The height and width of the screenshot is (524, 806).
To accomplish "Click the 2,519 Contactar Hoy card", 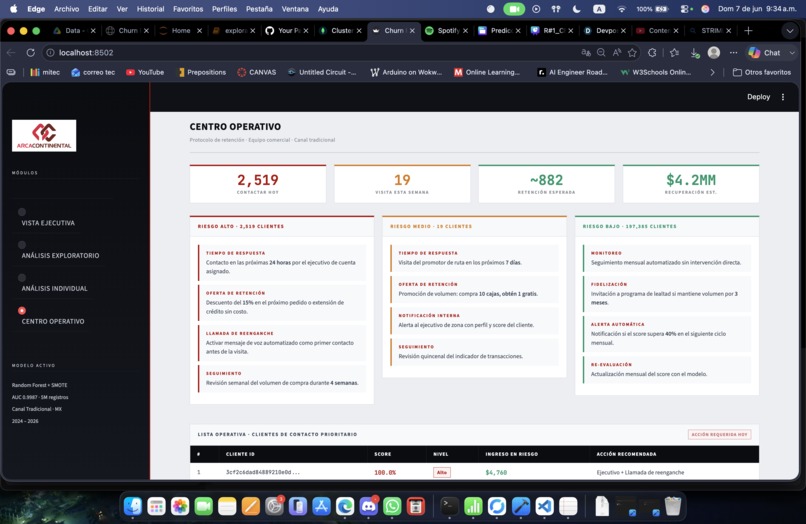I will pyautogui.click(x=258, y=184).
